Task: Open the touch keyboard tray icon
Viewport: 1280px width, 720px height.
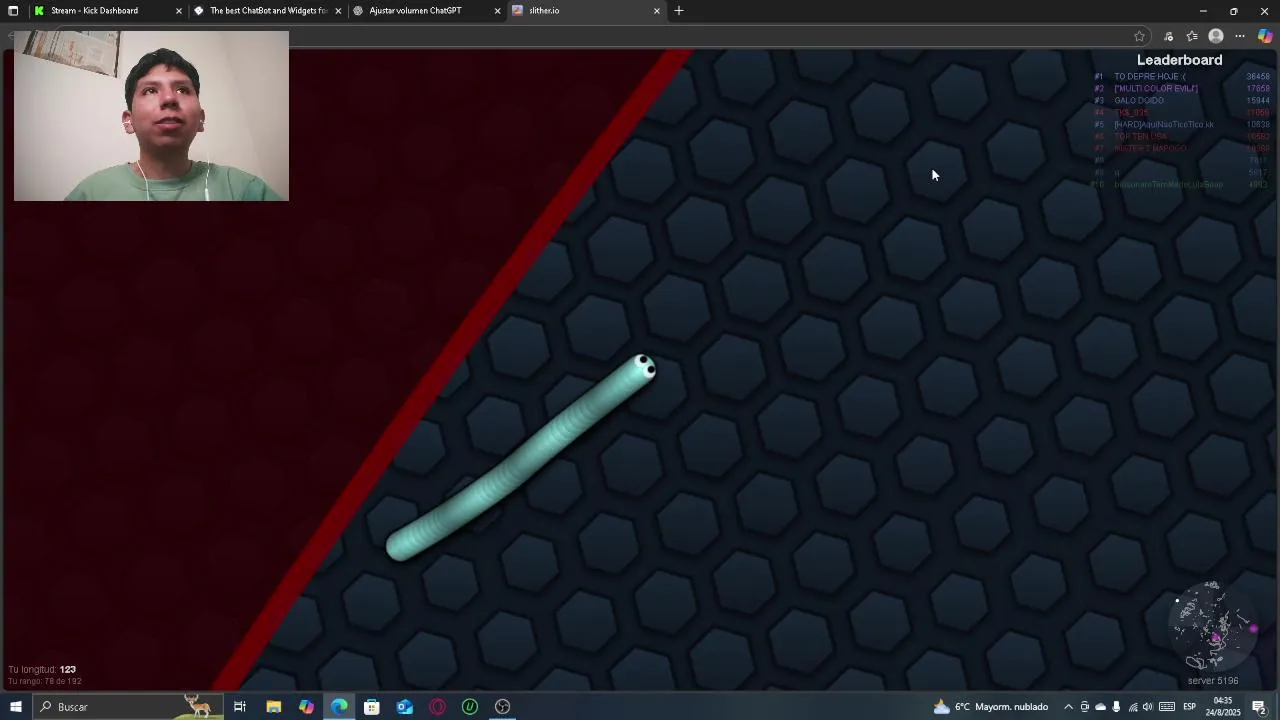Action: (1167, 707)
